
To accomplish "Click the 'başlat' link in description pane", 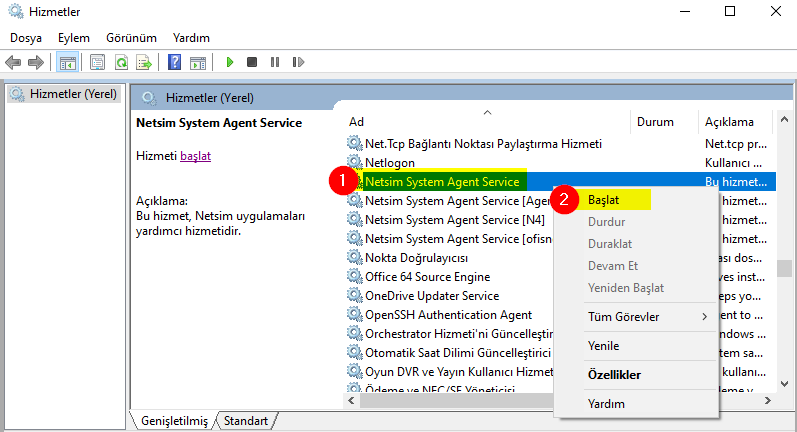I will (195, 156).
